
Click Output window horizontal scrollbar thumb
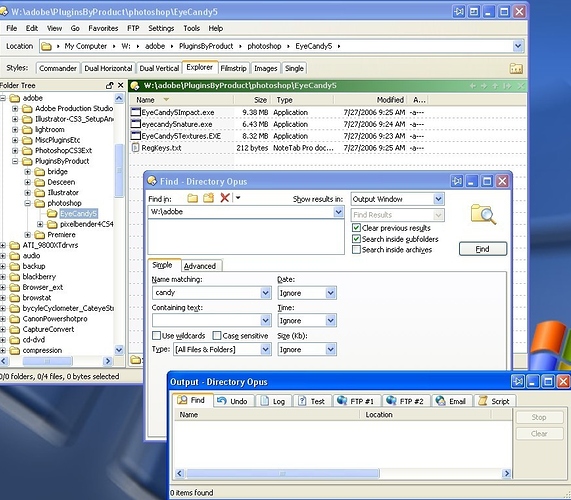click(x=283, y=473)
